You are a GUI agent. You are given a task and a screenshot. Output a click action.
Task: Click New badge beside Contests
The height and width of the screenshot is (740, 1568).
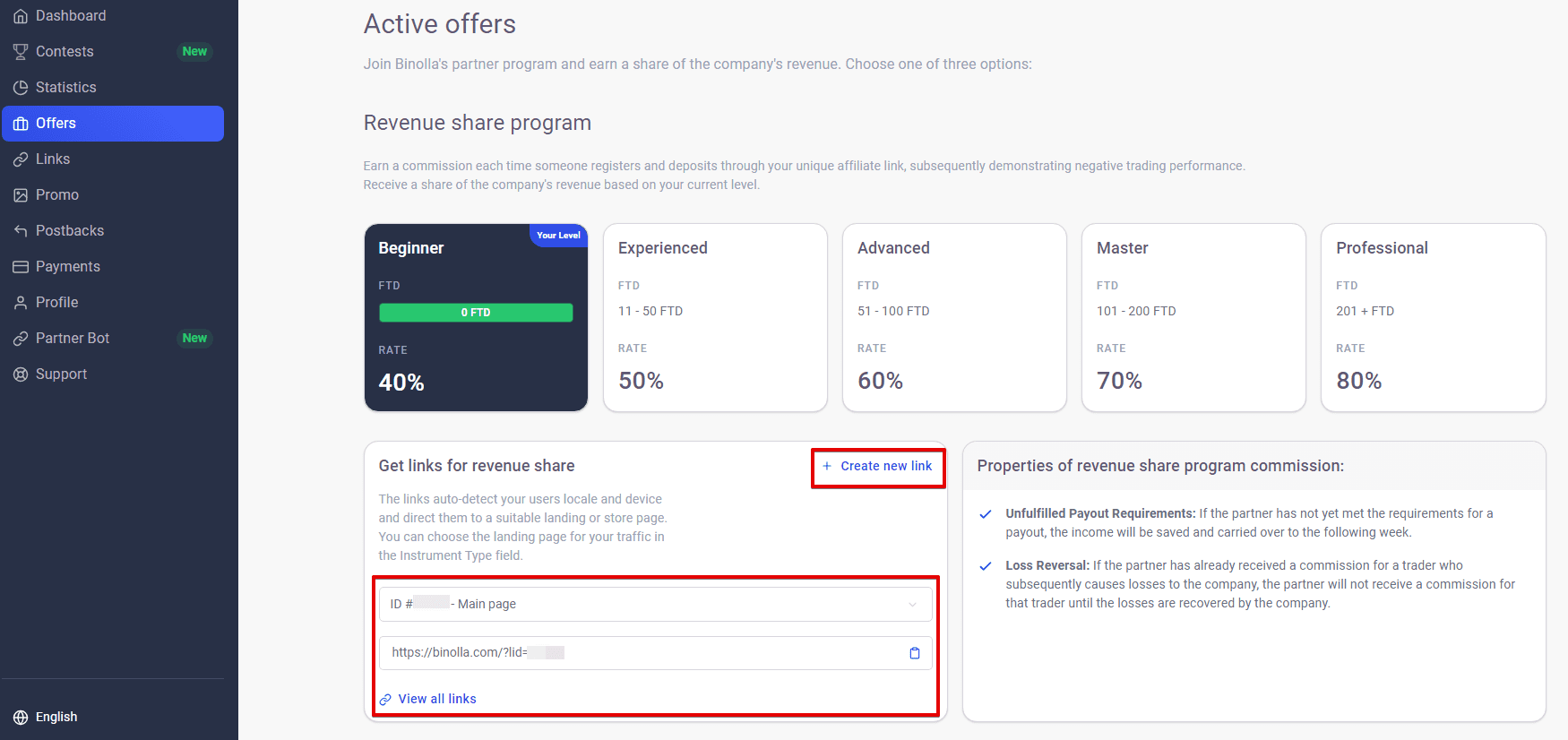pyautogui.click(x=194, y=52)
